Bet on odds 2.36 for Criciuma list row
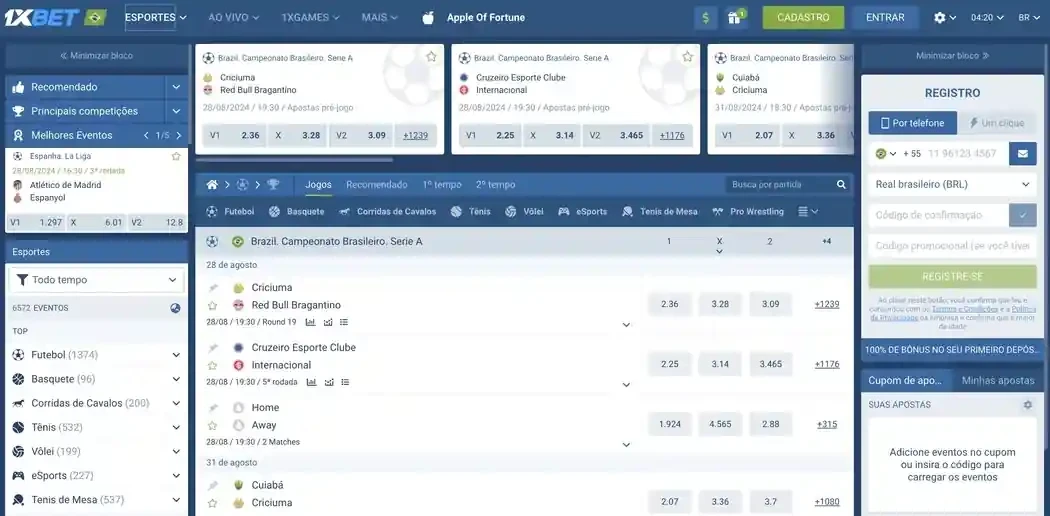This screenshot has width=1050, height=516. [x=670, y=304]
